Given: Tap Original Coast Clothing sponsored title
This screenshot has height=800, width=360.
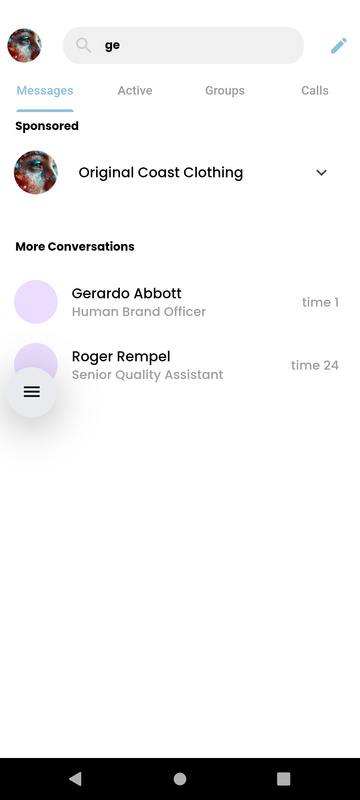Looking at the screenshot, I should pyautogui.click(x=161, y=172).
